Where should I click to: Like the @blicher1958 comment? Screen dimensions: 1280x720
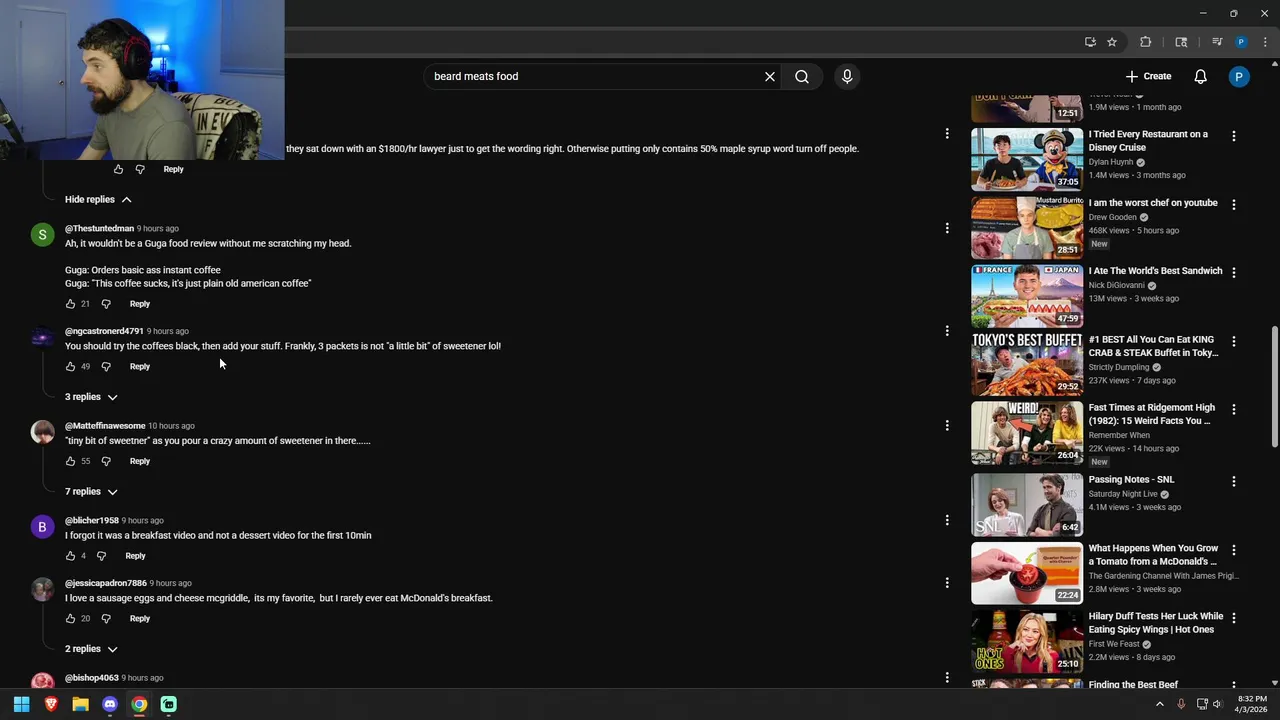point(70,556)
